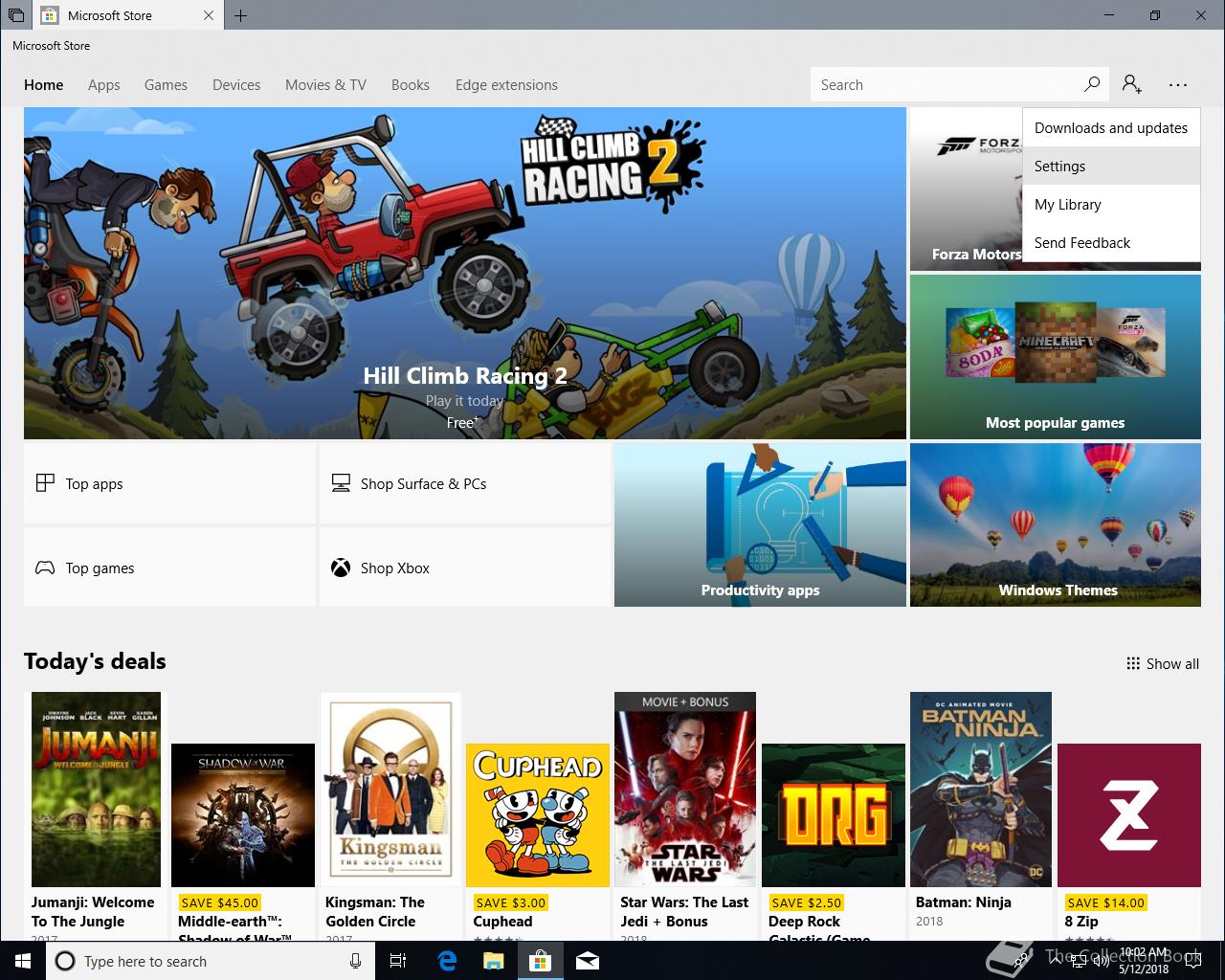Select Settings from the dropdown menu
The image size is (1225, 980).
[x=1111, y=166]
